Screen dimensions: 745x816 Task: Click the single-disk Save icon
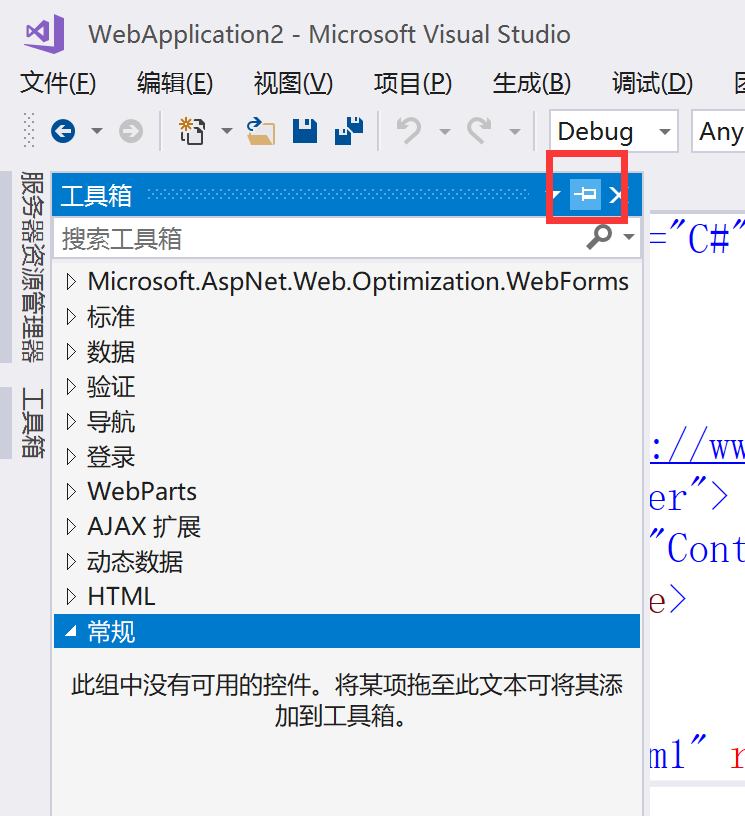click(x=304, y=131)
